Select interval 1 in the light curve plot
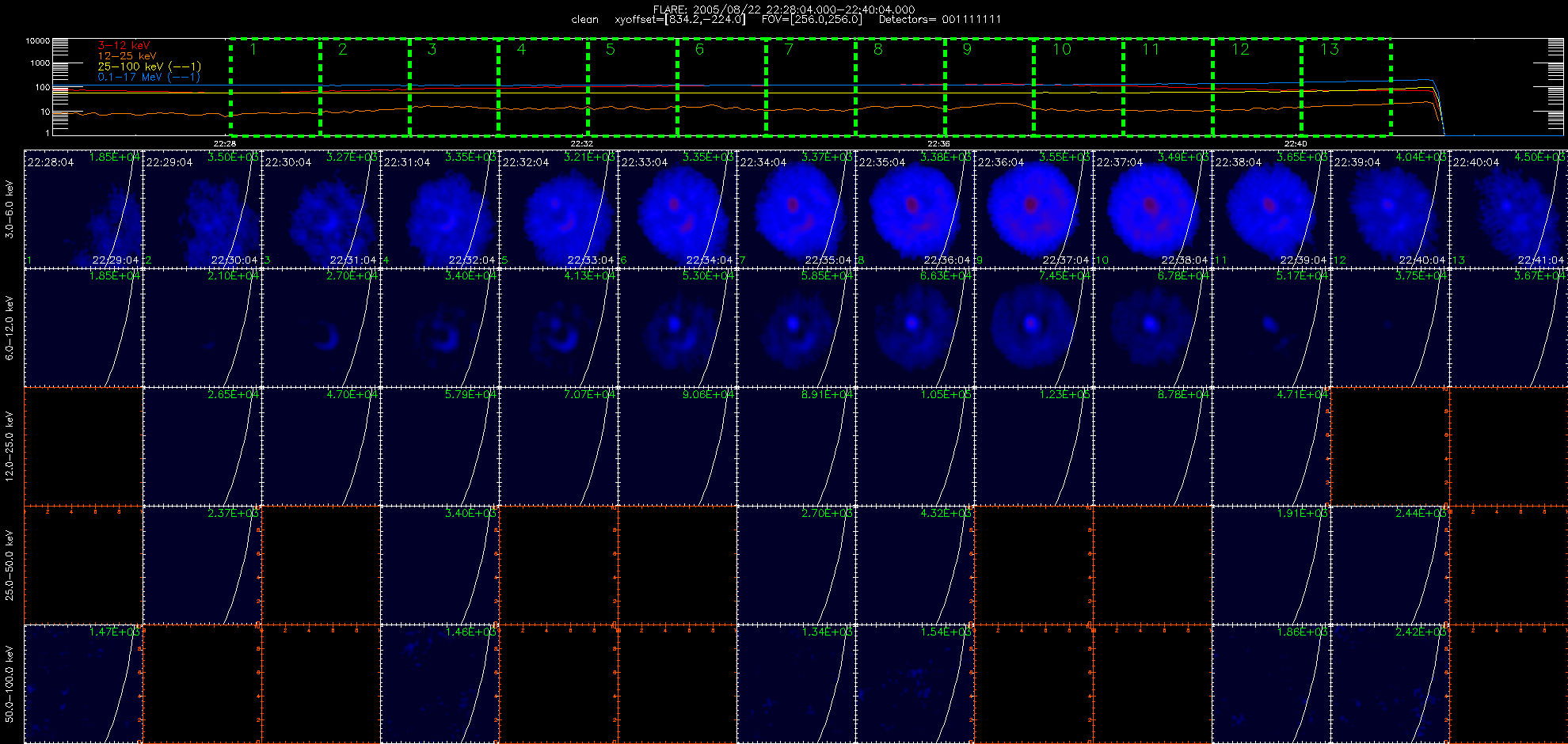This screenshot has height=744, width=1568. (x=276, y=87)
